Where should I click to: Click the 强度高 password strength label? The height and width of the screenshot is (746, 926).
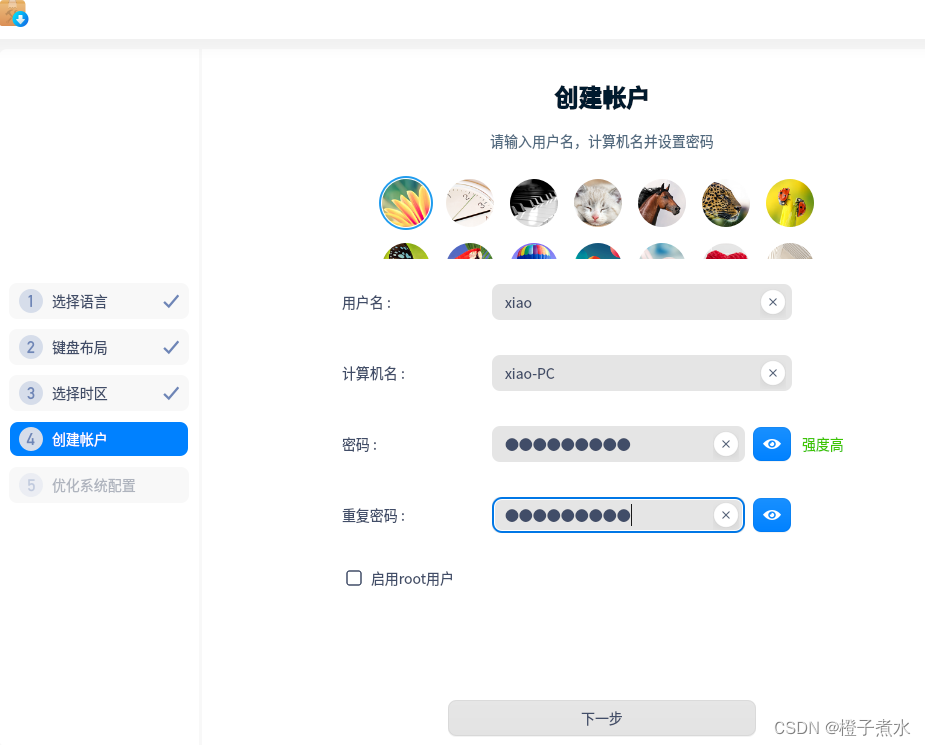(x=822, y=445)
